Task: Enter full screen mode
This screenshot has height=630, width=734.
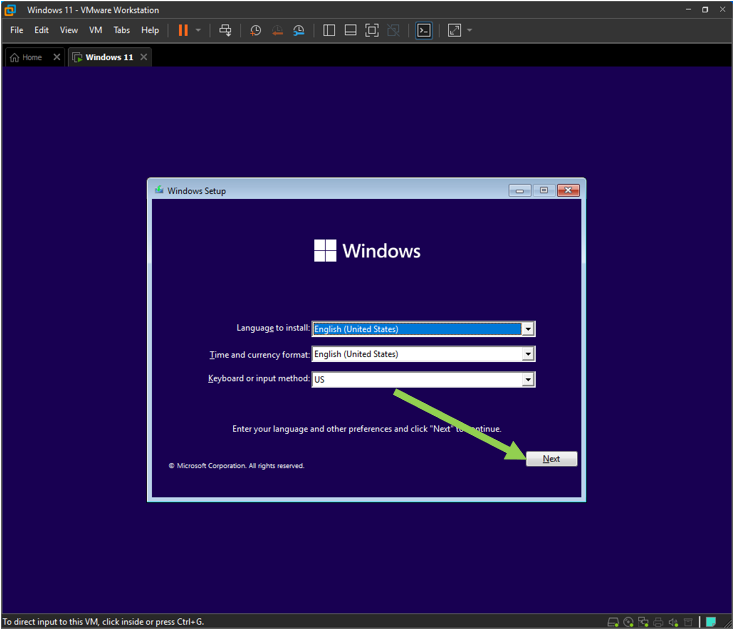Action: pos(372,30)
